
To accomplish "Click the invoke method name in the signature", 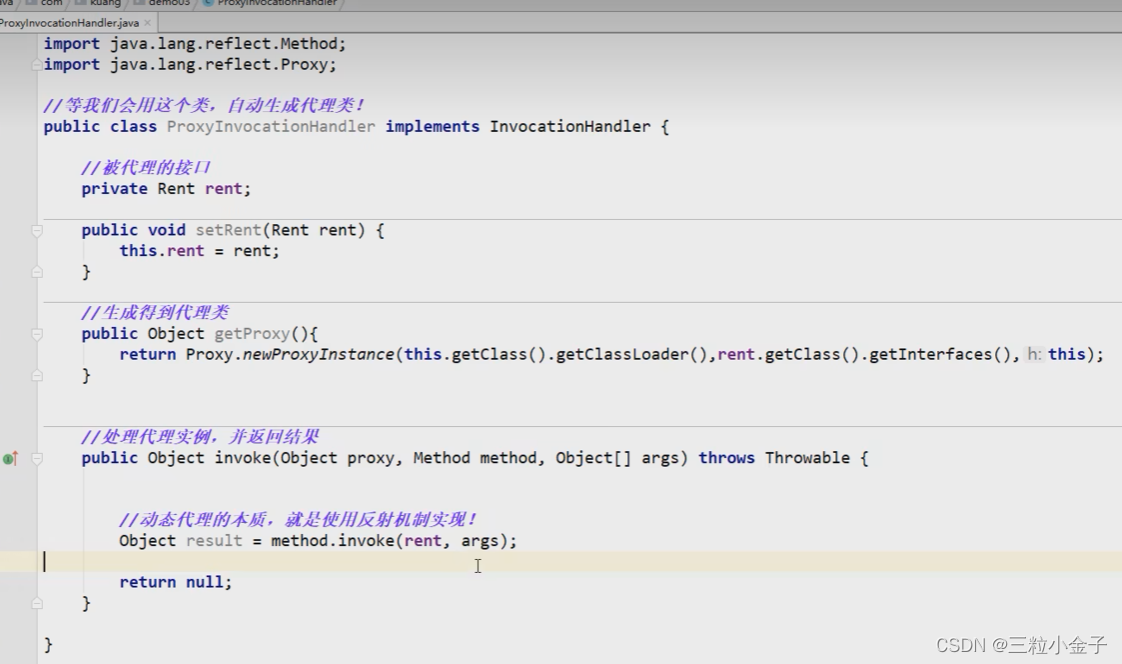I will coord(243,458).
